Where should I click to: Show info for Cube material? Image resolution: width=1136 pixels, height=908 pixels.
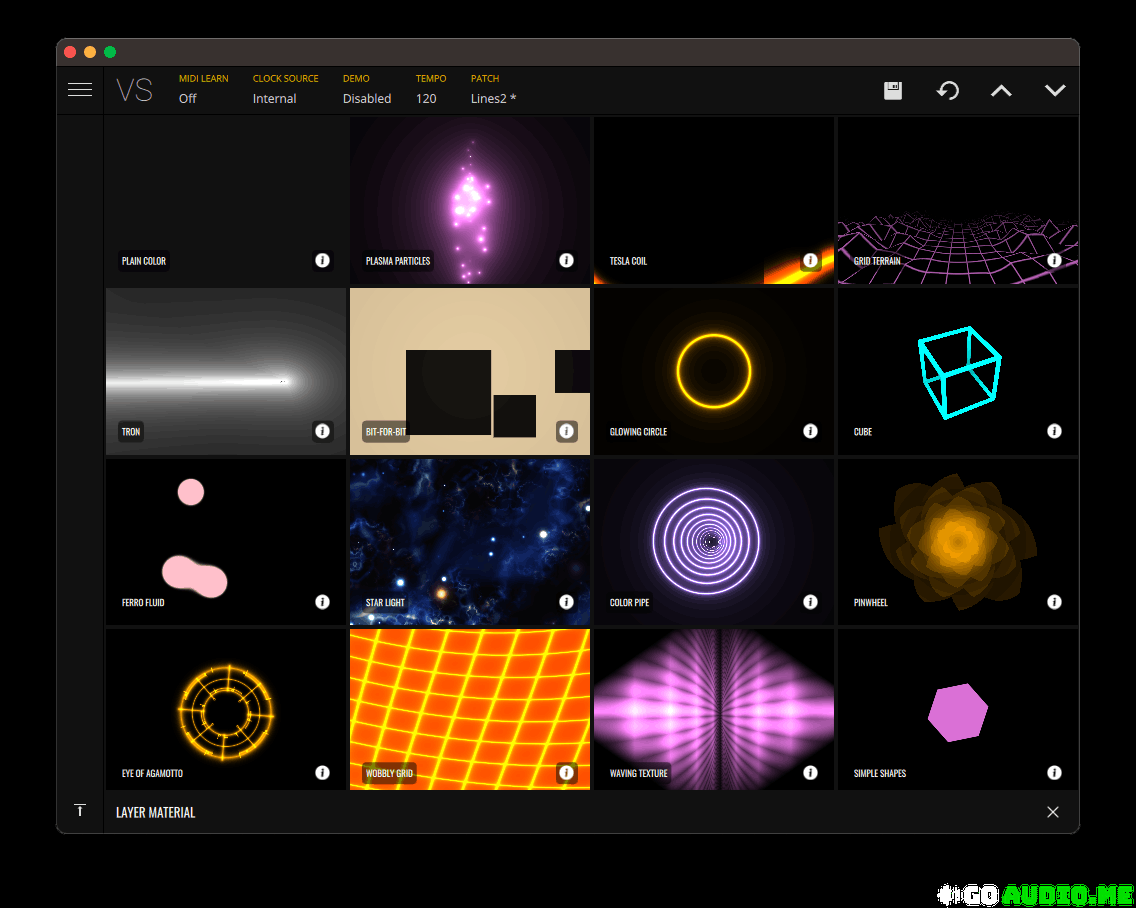click(x=1054, y=431)
